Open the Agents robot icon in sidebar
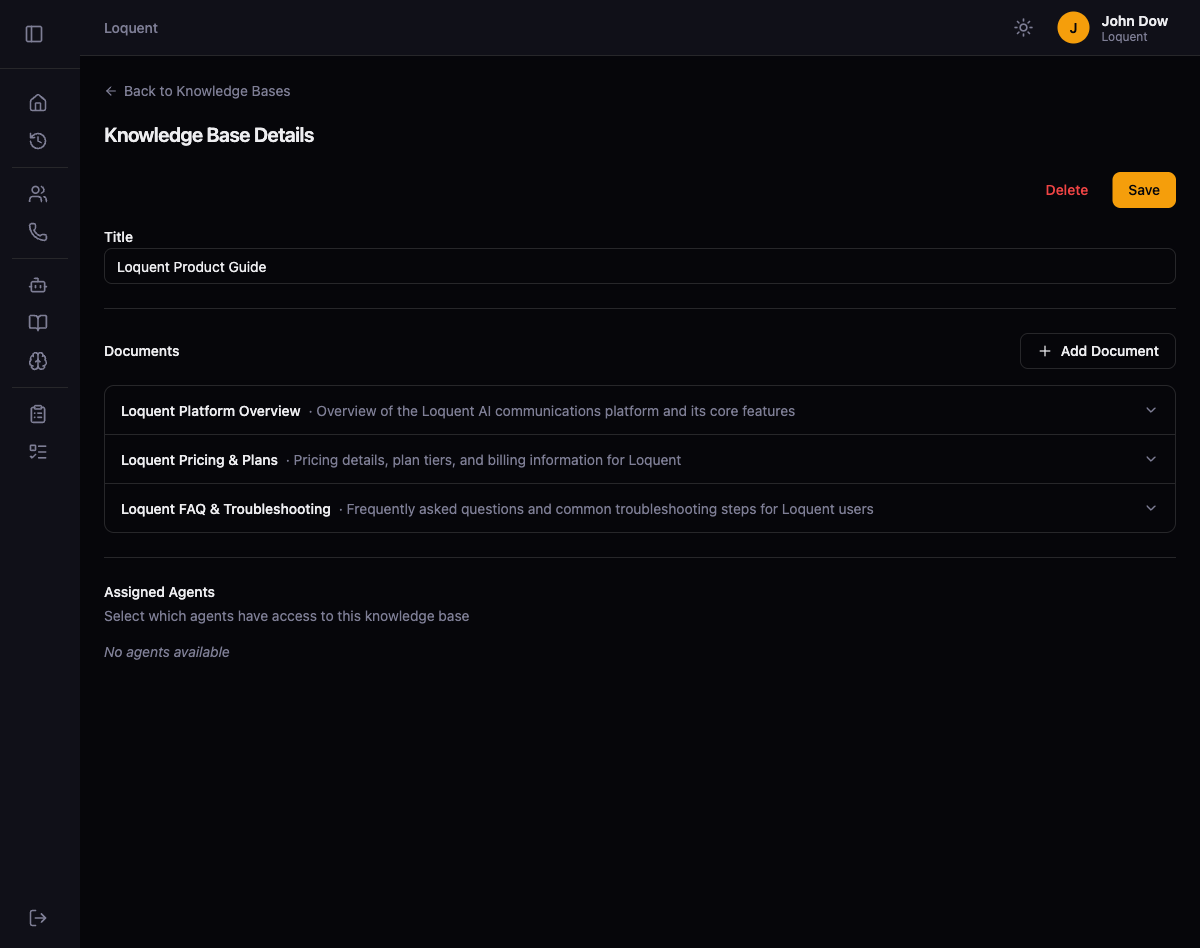Image resolution: width=1200 pixels, height=948 pixels. click(38, 285)
